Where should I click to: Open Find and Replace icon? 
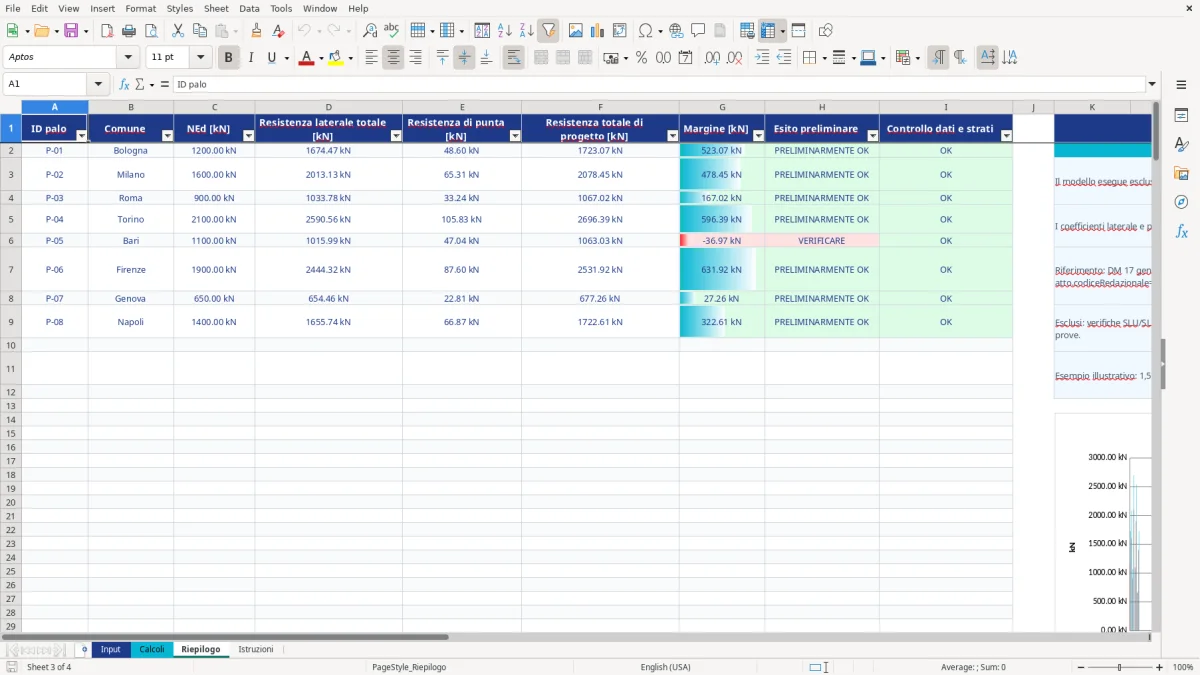point(370,31)
